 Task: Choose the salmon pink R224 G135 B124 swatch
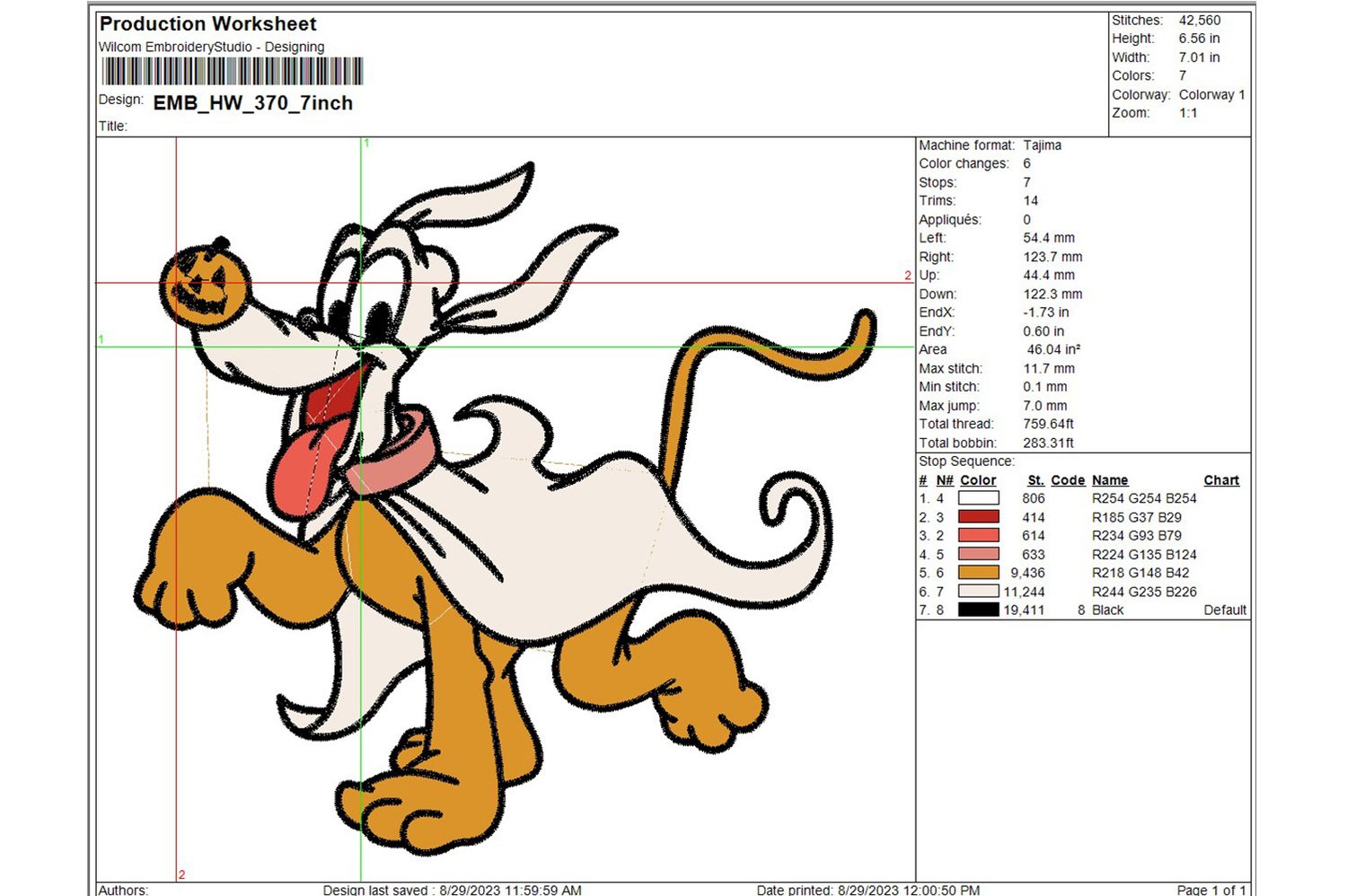tap(979, 554)
